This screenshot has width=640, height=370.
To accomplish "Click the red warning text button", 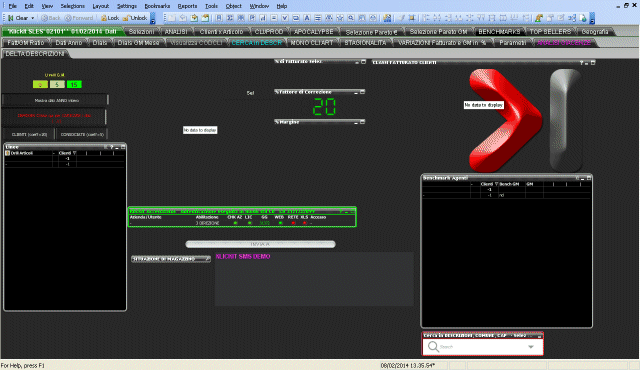I will point(54,117).
